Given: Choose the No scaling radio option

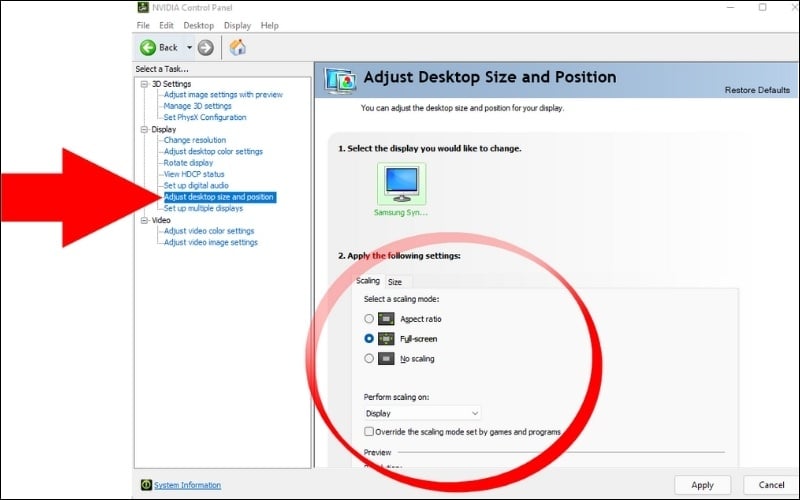Looking at the screenshot, I should tap(370, 358).
